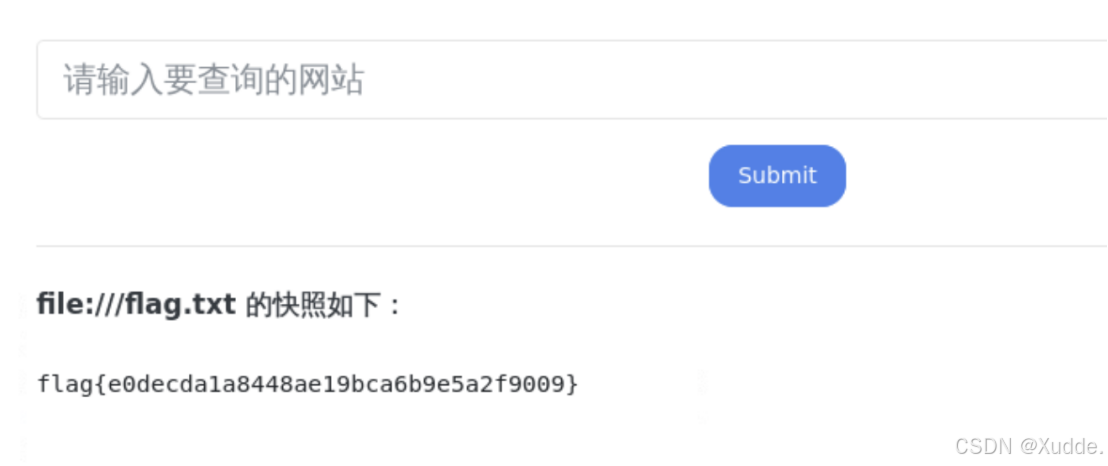Focus the 请输入要查询的网站 placeholder text

click(213, 79)
